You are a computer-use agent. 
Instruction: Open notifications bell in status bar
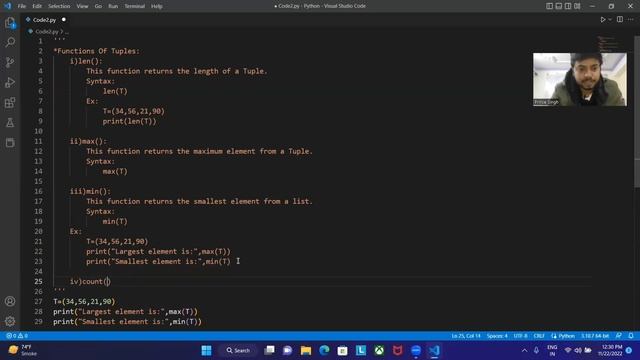pyautogui.click(x=631, y=336)
